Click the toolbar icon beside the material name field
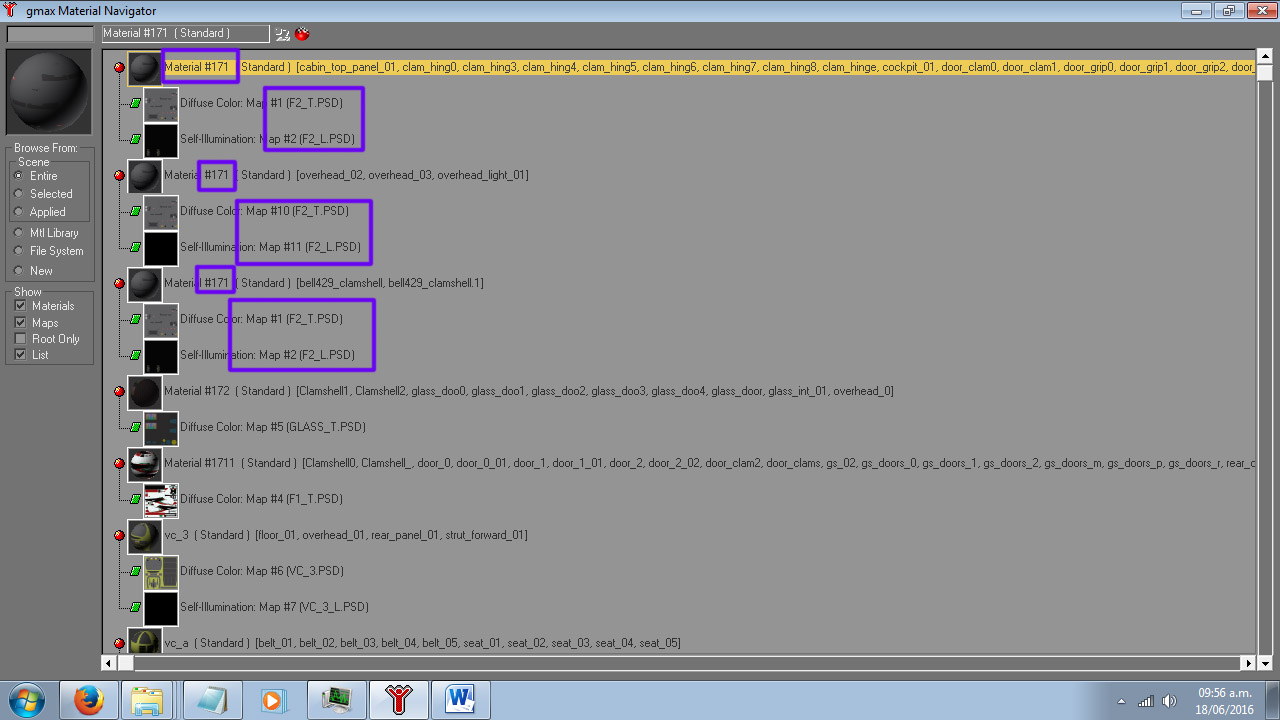1280x720 pixels. 283,34
